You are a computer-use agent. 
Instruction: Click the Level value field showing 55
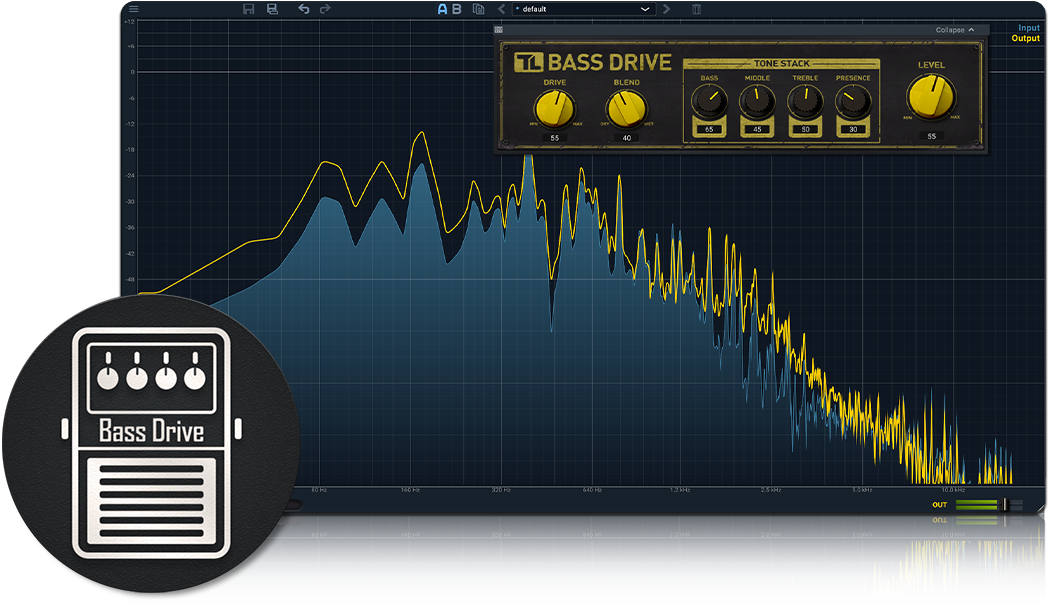click(931, 136)
